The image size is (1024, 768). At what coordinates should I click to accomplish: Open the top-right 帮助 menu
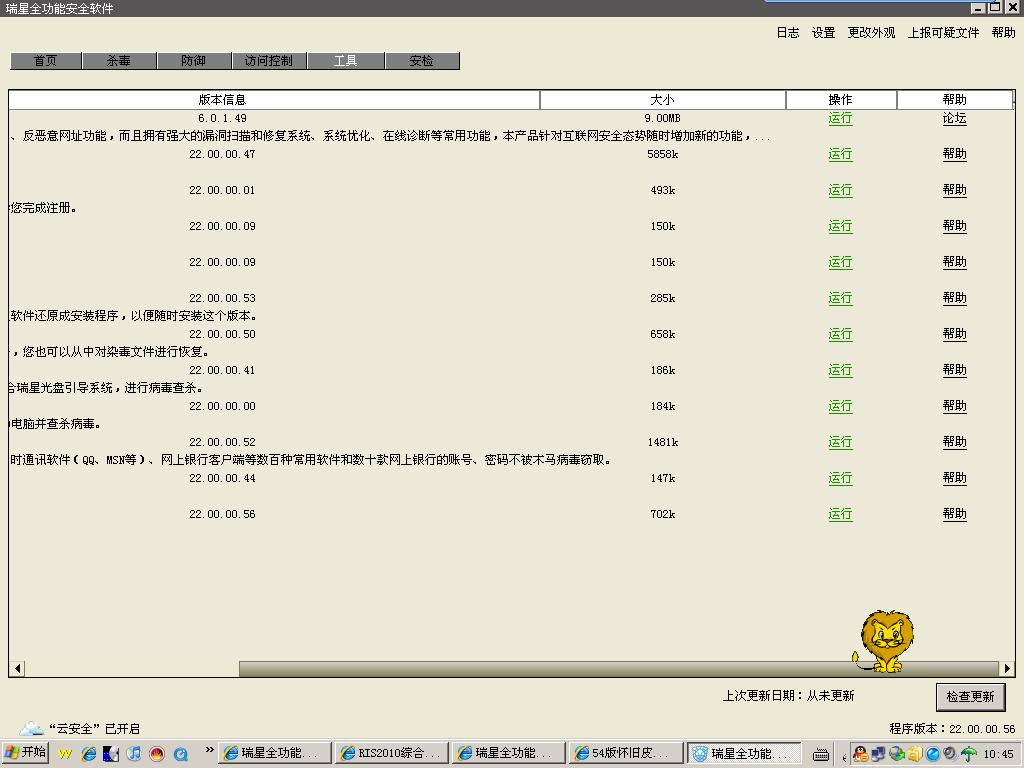tap(1003, 33)
